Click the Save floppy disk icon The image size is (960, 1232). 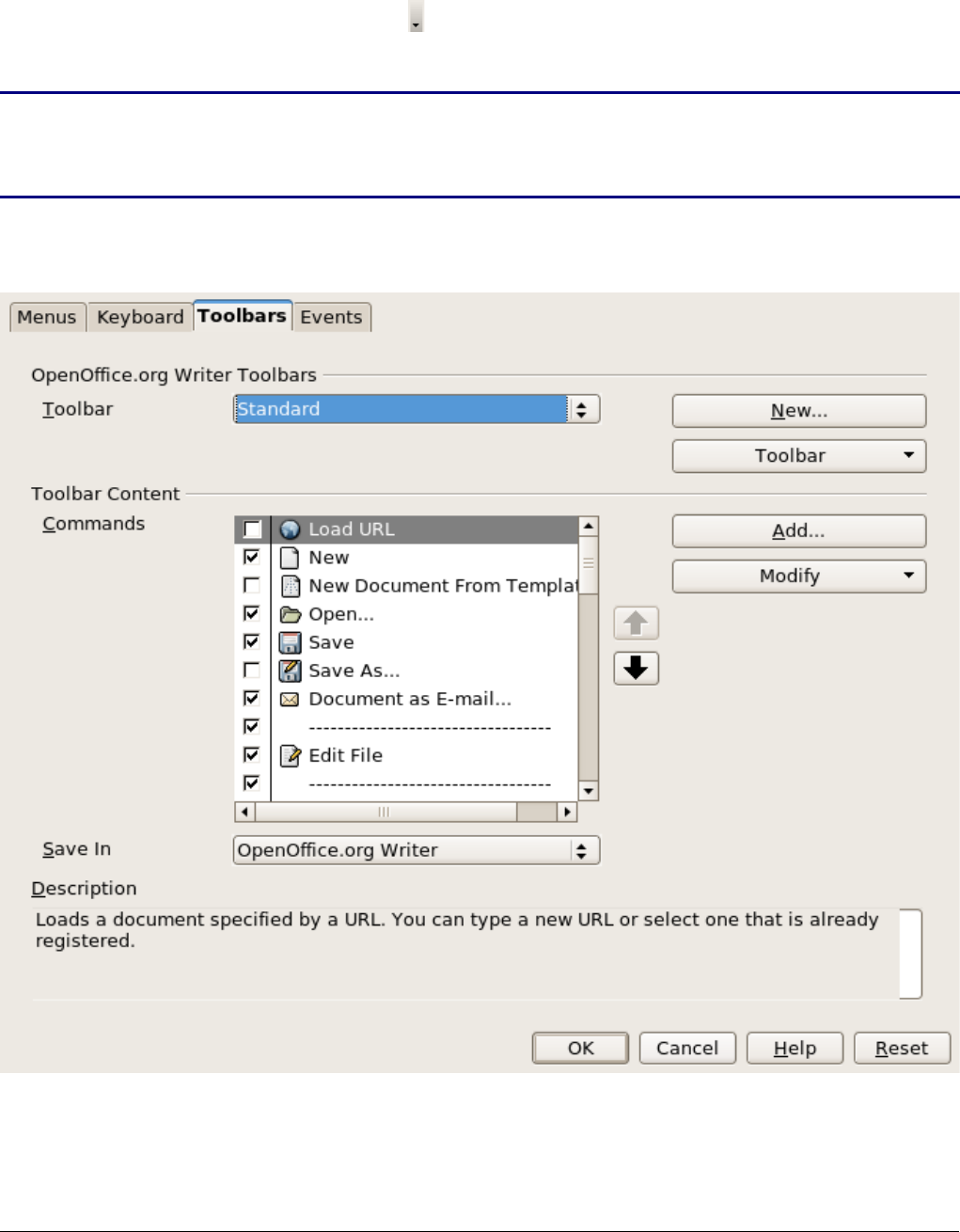[x=290, y=642]
